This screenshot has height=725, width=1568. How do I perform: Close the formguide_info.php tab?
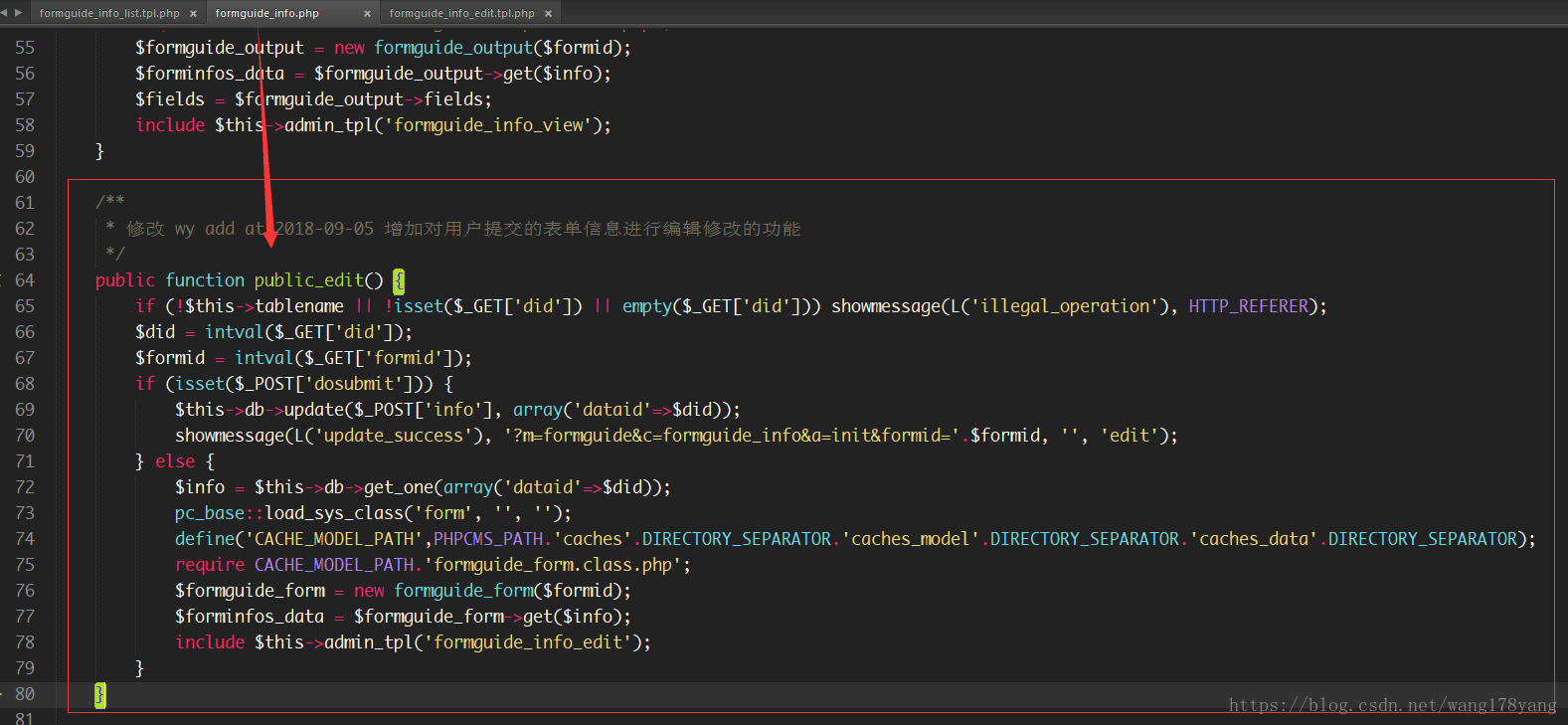pos(367,14)
